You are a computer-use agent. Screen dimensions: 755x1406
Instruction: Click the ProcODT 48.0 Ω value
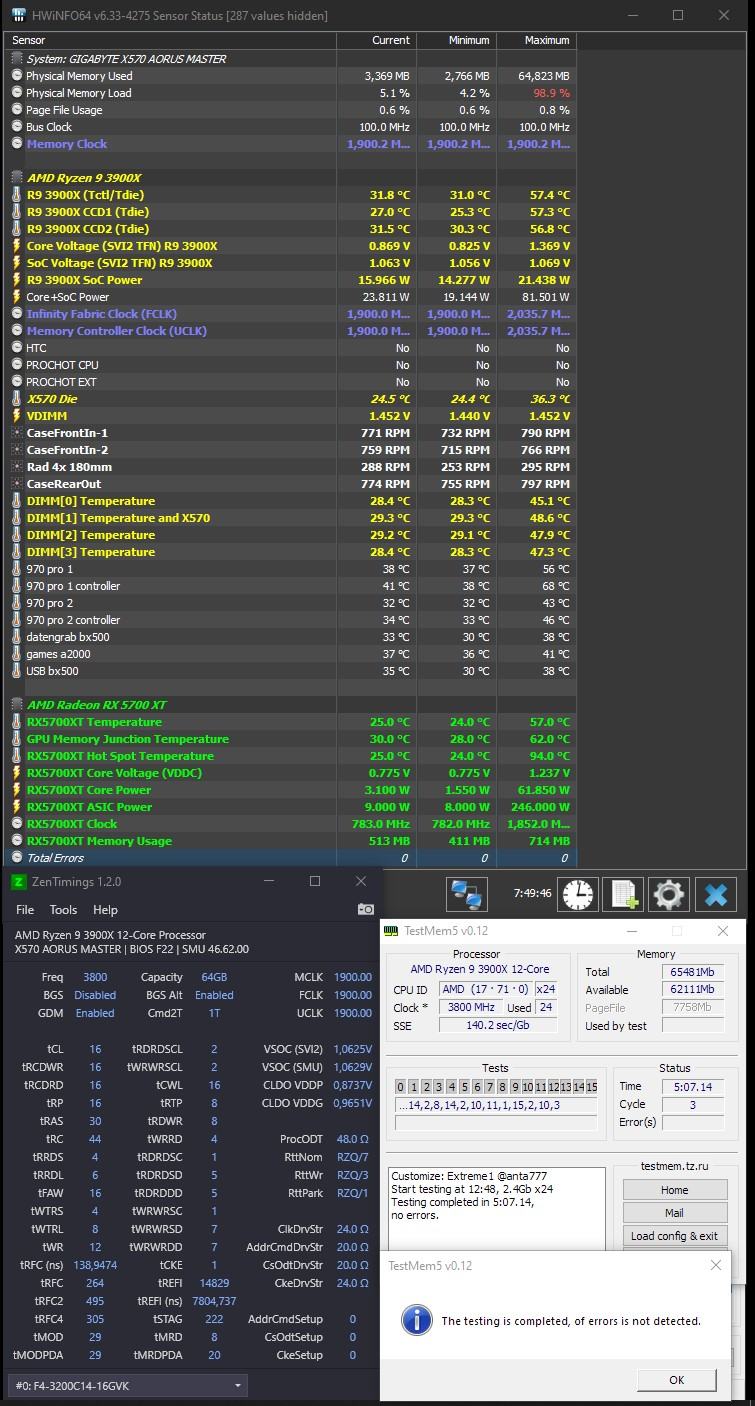tap(353, 1139)
